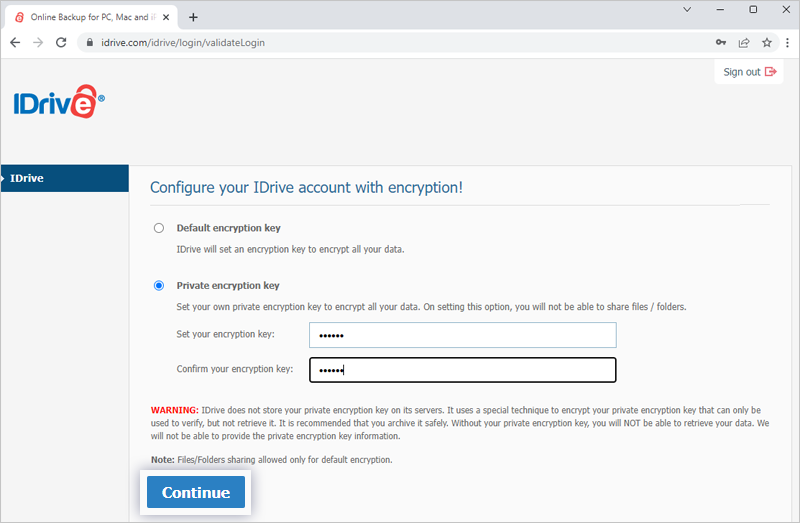This screenshot has width=800, height=523.
Task: Click the browser forward arrow
Action: point(38,42)
